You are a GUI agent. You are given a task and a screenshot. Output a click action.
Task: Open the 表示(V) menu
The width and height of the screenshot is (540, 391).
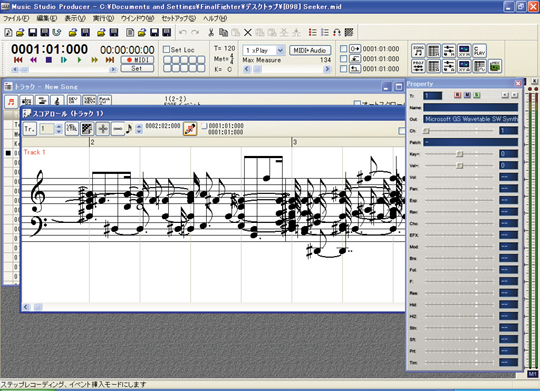pos(75,18)
